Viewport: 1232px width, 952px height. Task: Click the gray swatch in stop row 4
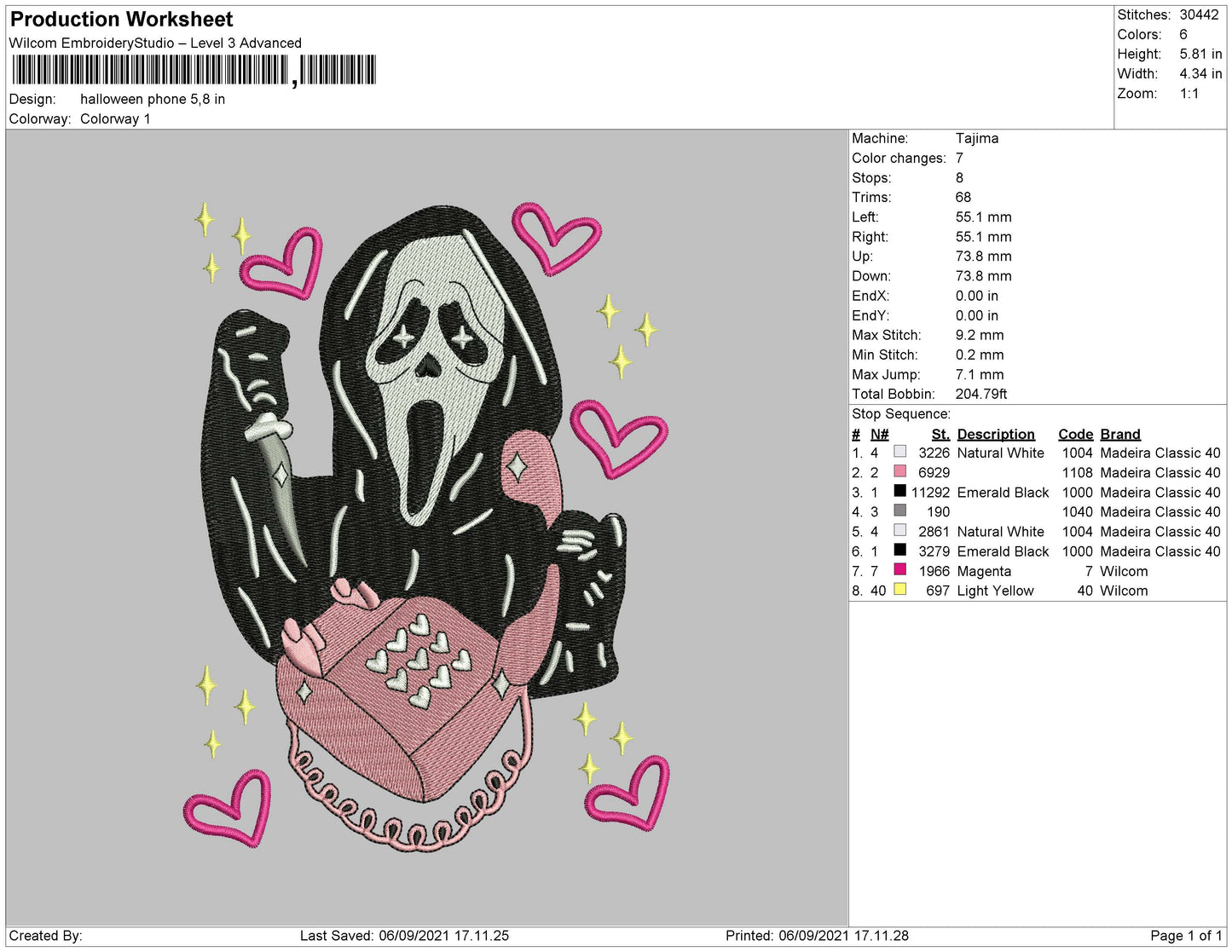(x=899, y=511)
